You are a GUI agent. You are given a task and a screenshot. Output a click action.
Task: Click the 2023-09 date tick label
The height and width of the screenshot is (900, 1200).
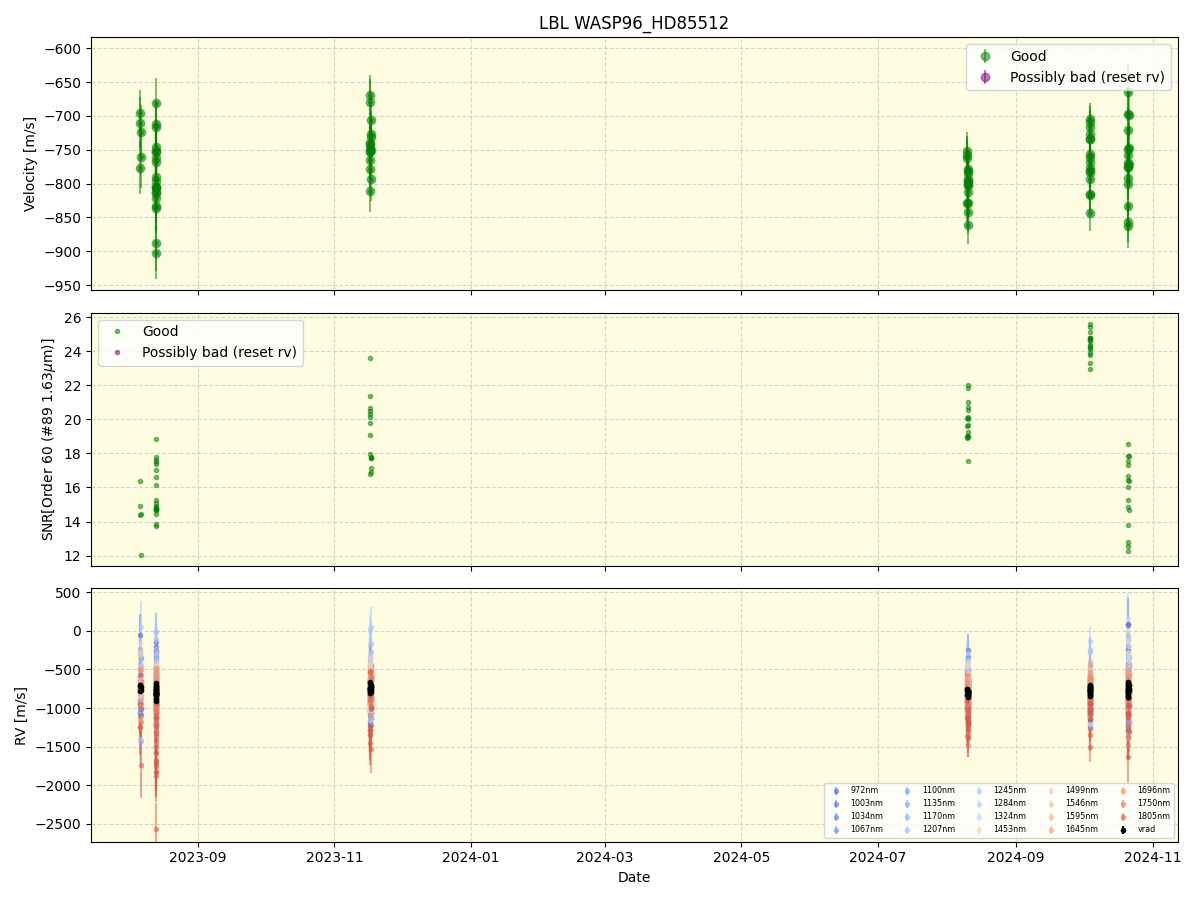tap(198, 857)
